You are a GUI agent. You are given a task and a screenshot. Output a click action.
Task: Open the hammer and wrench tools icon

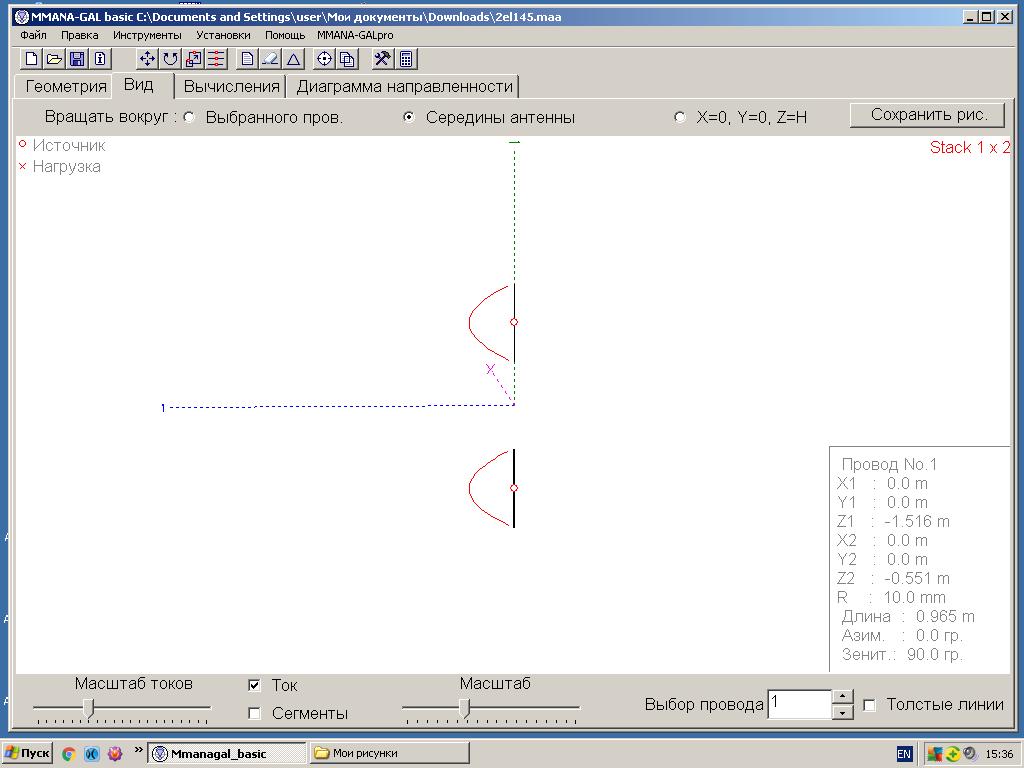[382, 59]
